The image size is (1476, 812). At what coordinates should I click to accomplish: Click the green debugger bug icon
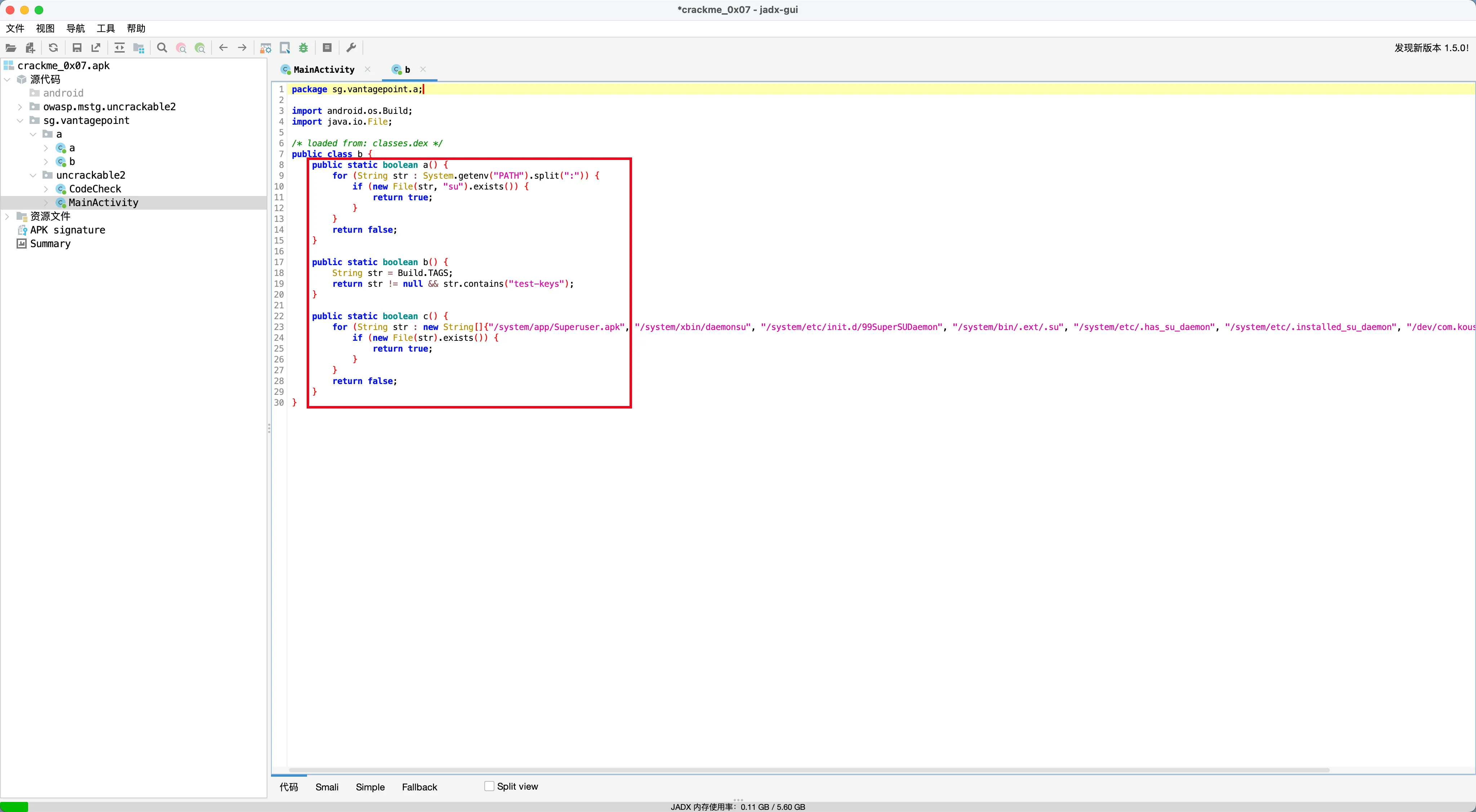(304, 48)
